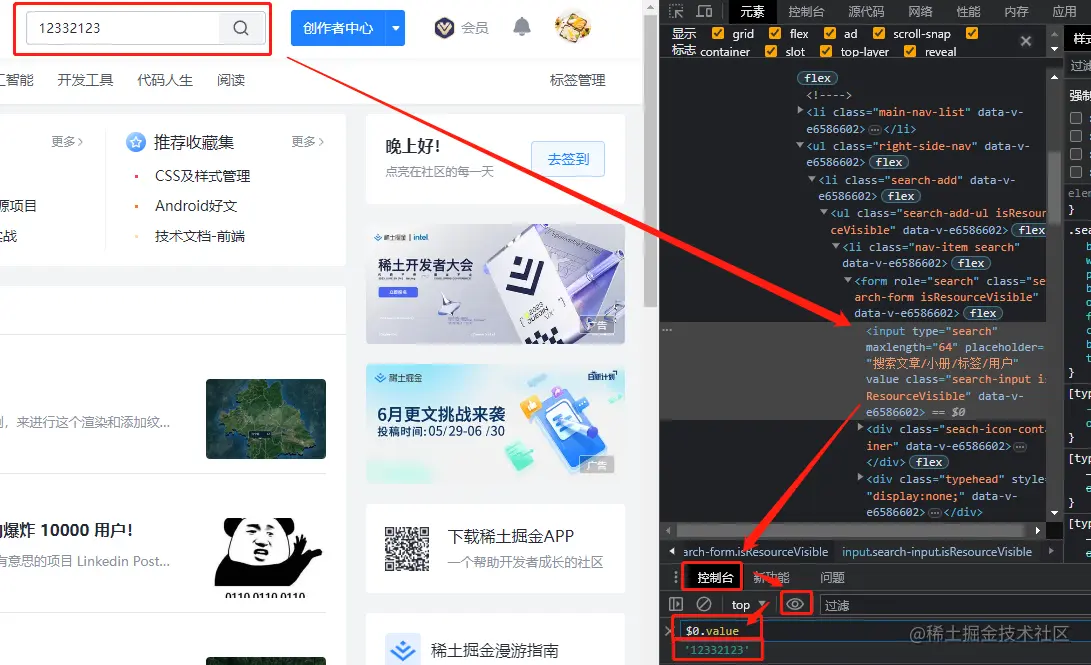Open the console sidebar panel icon
Screen dimensions: 1091x665
(677, 603)
